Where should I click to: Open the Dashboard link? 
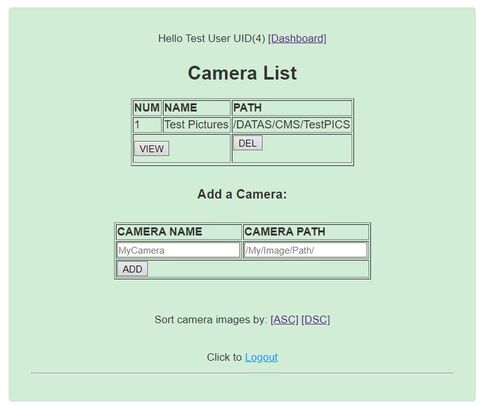[297, 38]
